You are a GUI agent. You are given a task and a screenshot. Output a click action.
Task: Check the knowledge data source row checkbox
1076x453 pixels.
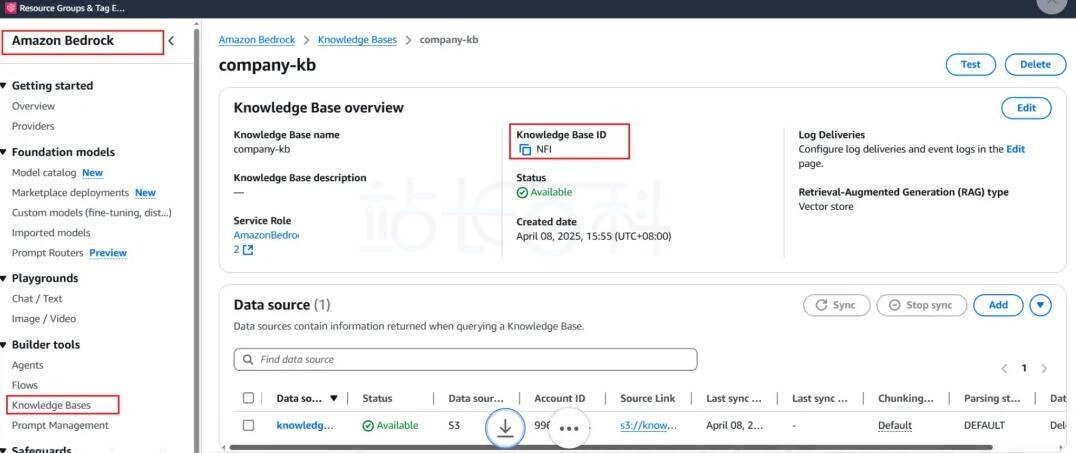(x=248, y=425)
